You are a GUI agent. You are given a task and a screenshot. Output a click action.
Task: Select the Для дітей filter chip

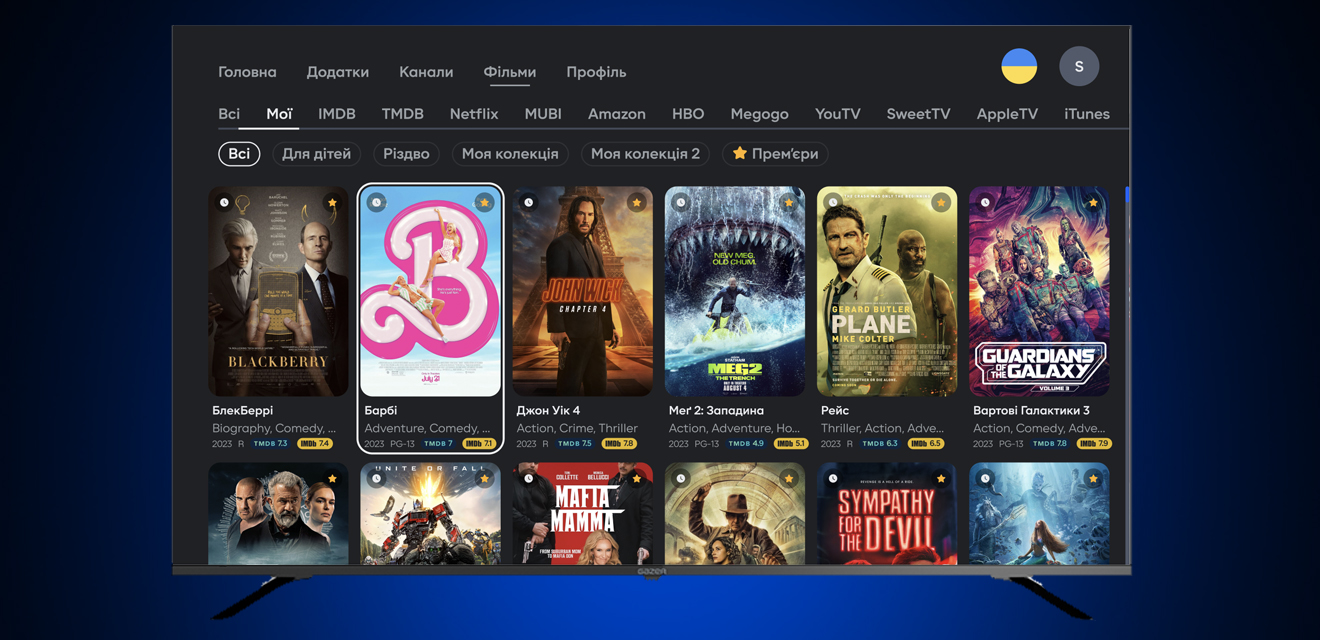[x=316, y=154]
